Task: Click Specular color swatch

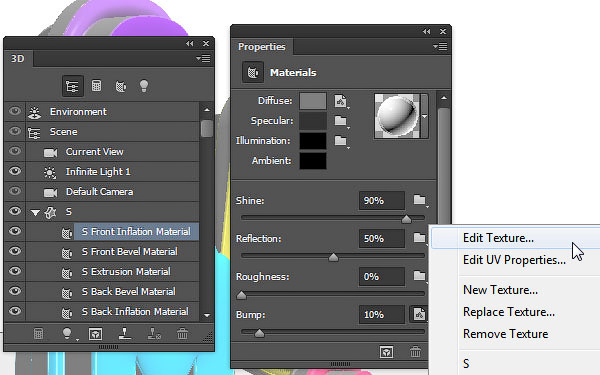Action: click(313, 121)
